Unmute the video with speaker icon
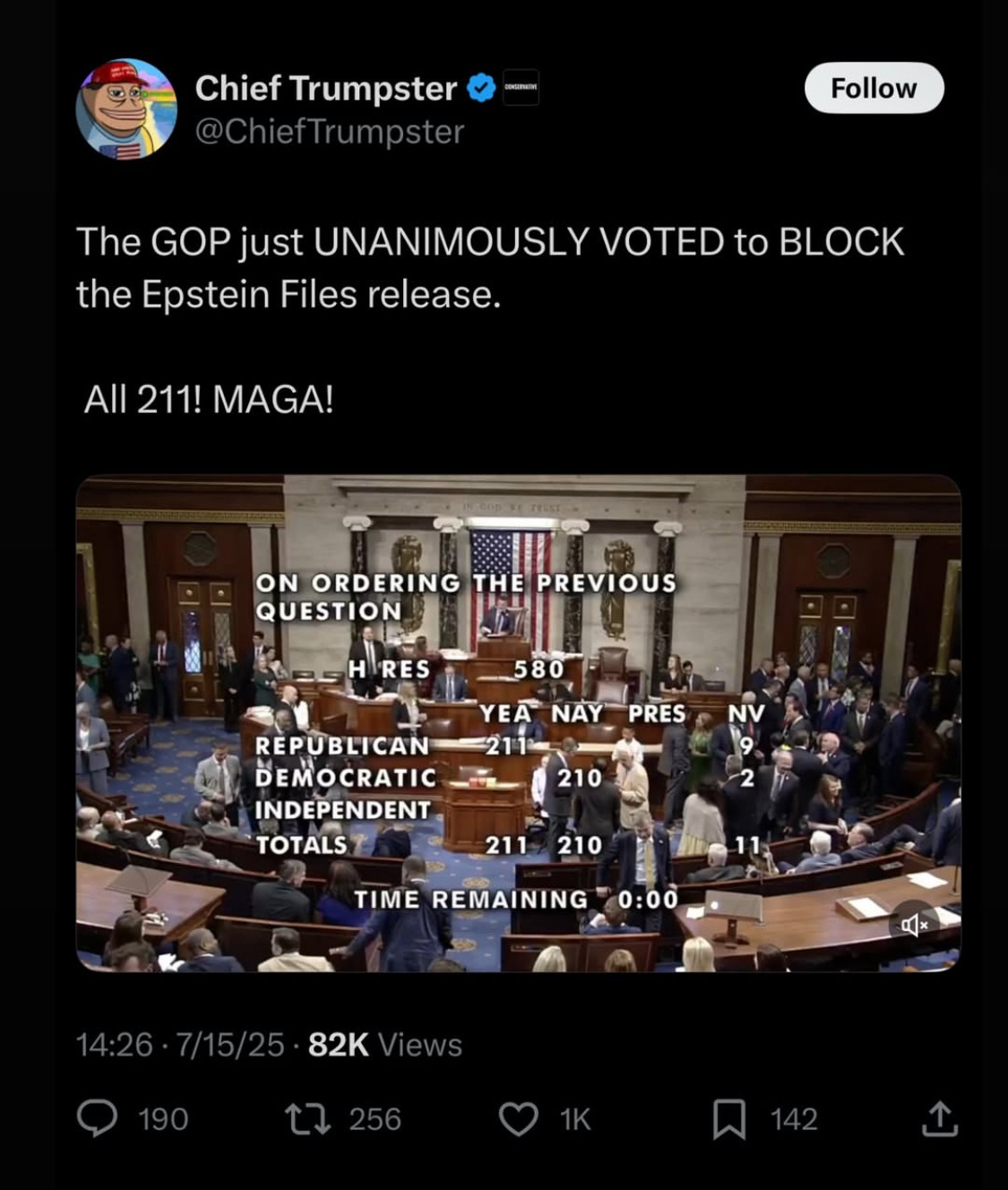This screenshot has height=1190, width=1008. 914,925
